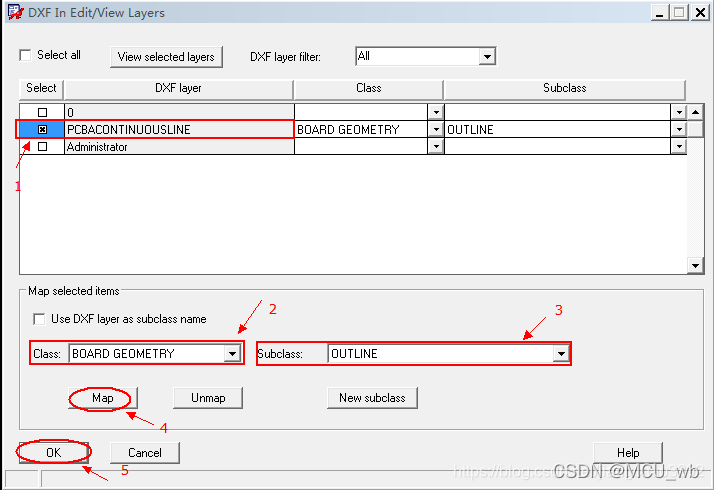Uncheck the PCBACONTINUOUSLINE layer checkbox
The image size is (714, 490).
[x=42, y=129]
